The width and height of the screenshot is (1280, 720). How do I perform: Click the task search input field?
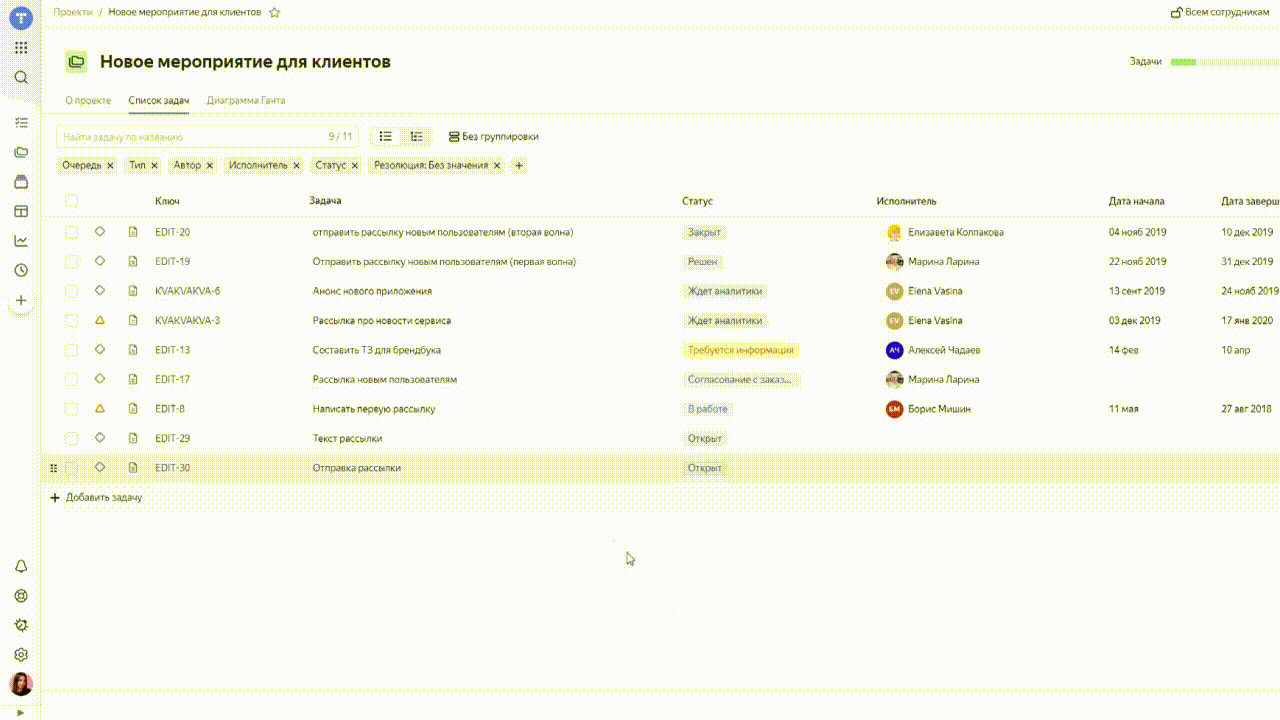[x=190, y=137]
